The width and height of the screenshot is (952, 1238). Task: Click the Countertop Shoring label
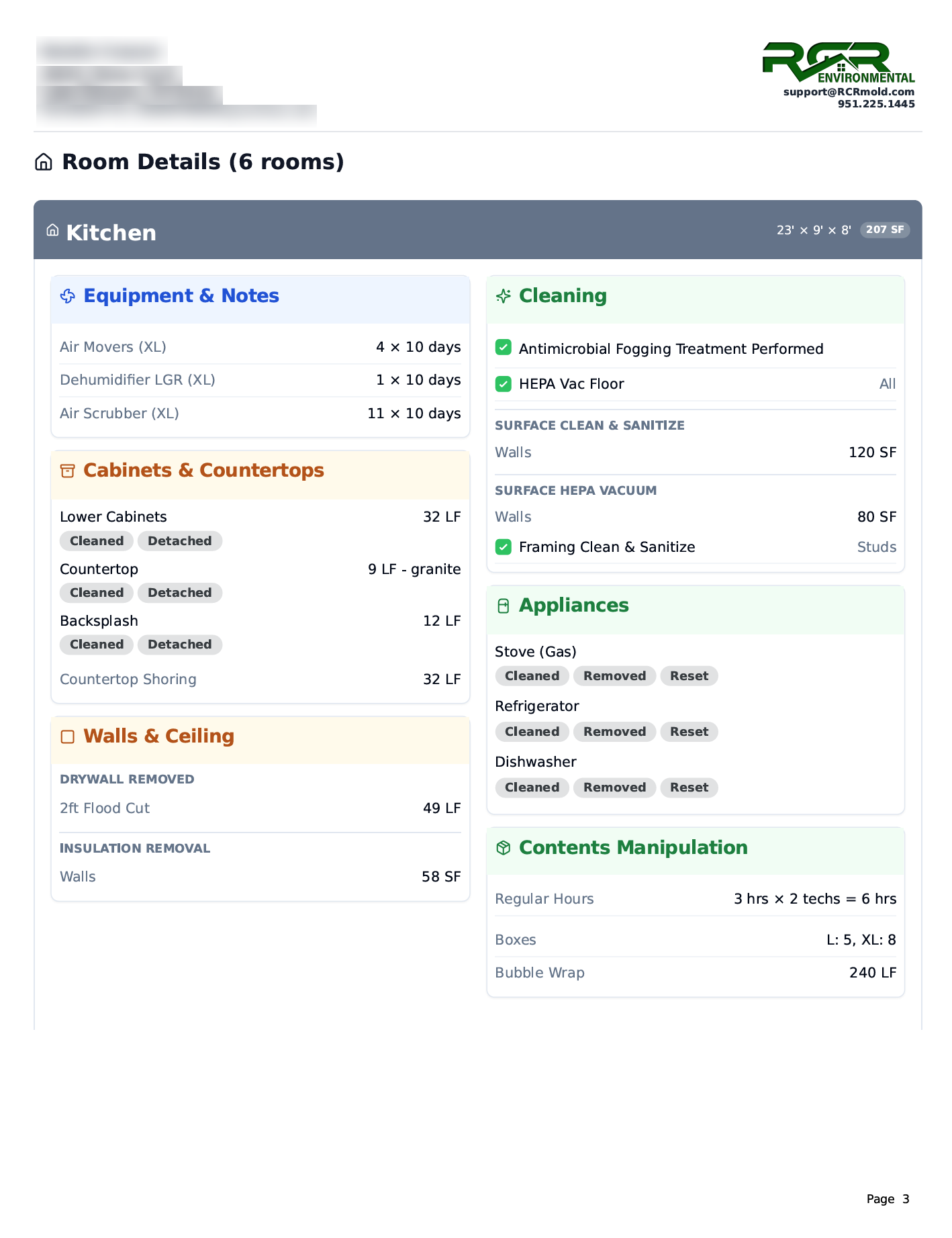tap(128, 679)
